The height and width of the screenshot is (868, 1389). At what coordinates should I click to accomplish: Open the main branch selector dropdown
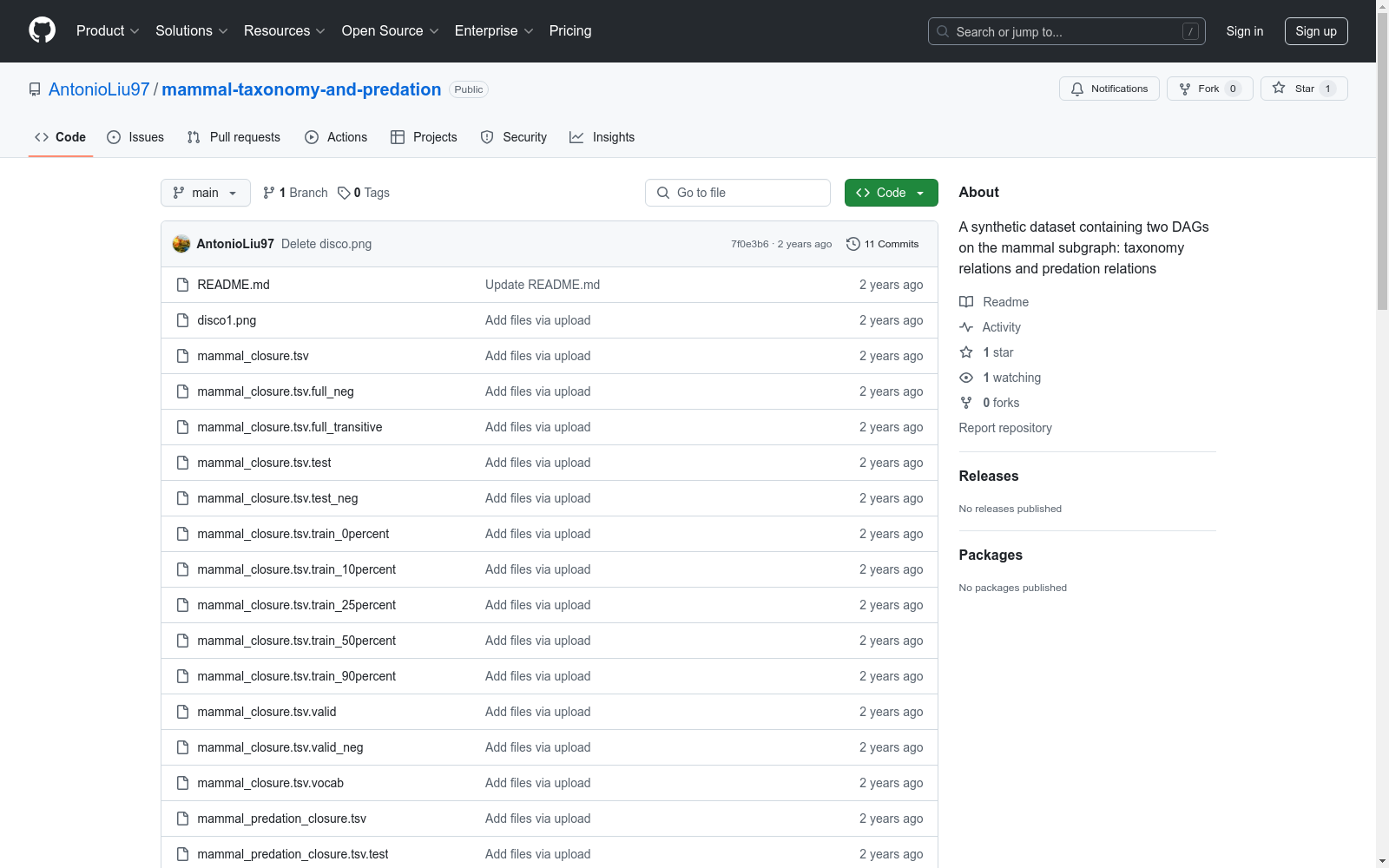coord(206,193)
